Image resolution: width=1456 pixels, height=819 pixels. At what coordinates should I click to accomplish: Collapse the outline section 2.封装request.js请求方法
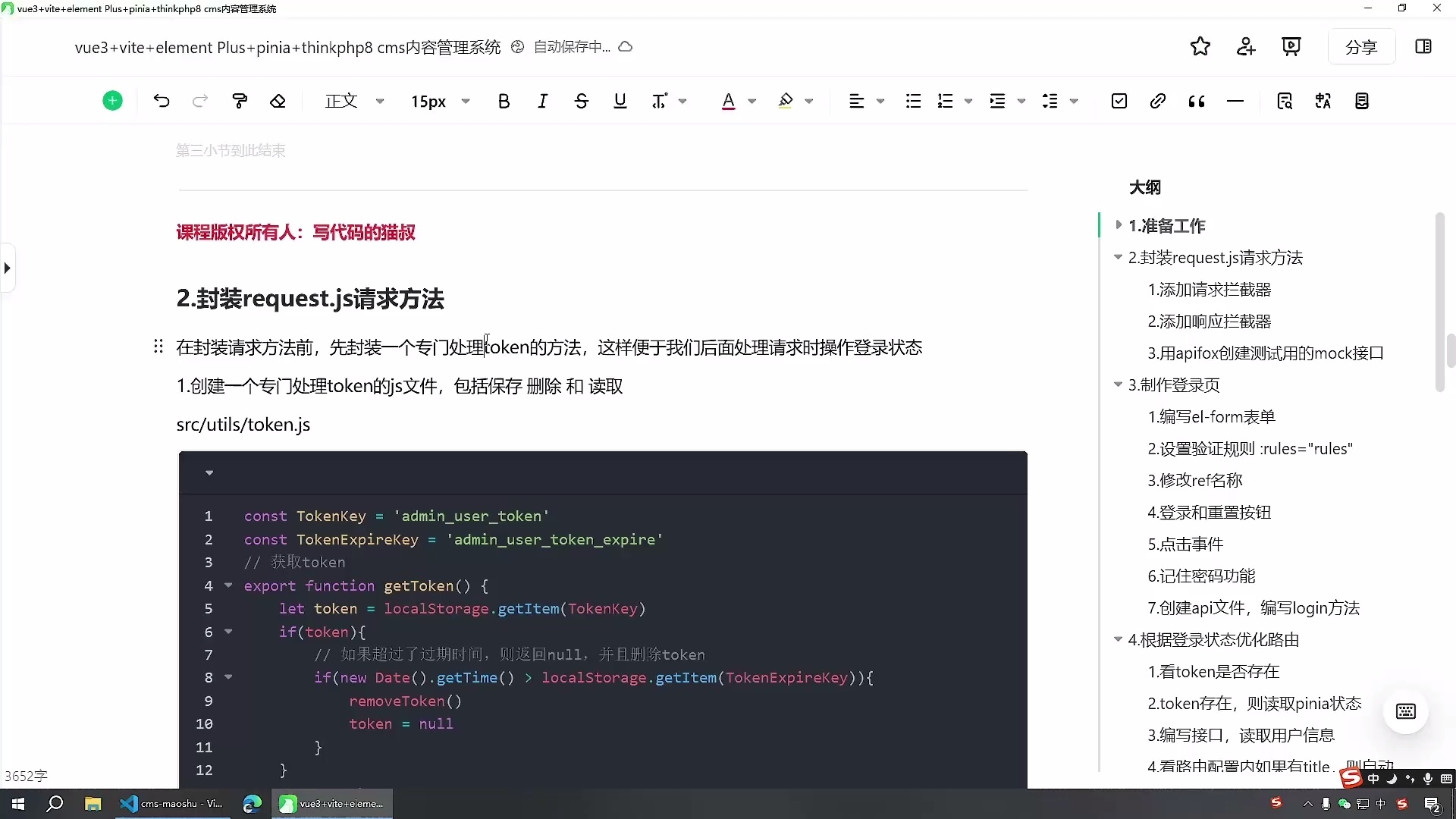1119,258
